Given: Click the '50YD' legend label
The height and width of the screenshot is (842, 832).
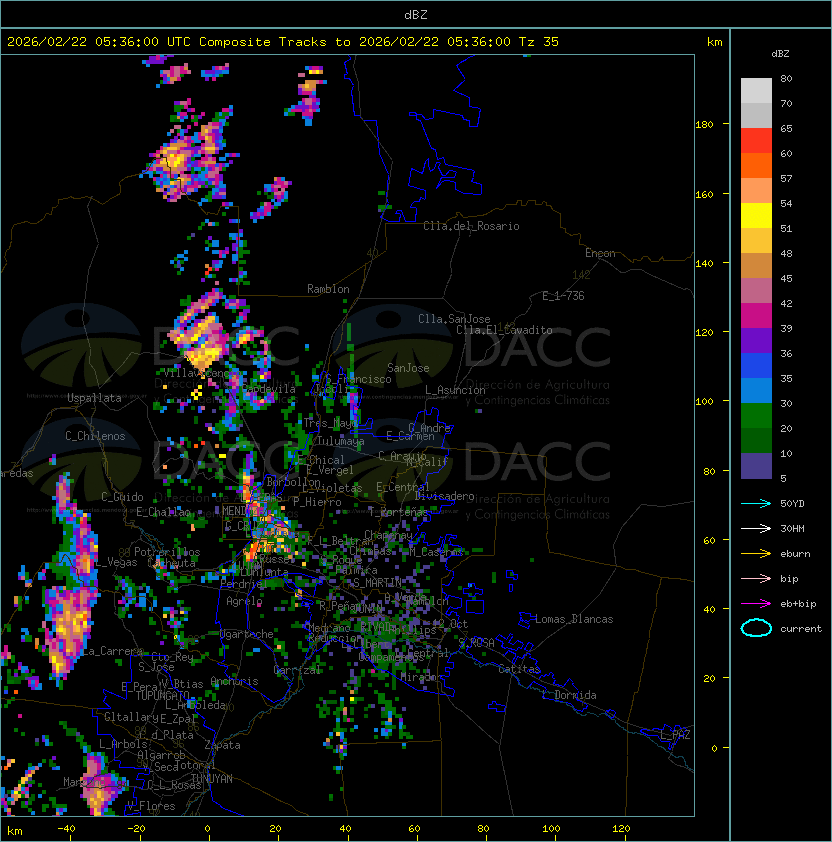Looking at the screenshot, I should [792, 504].
